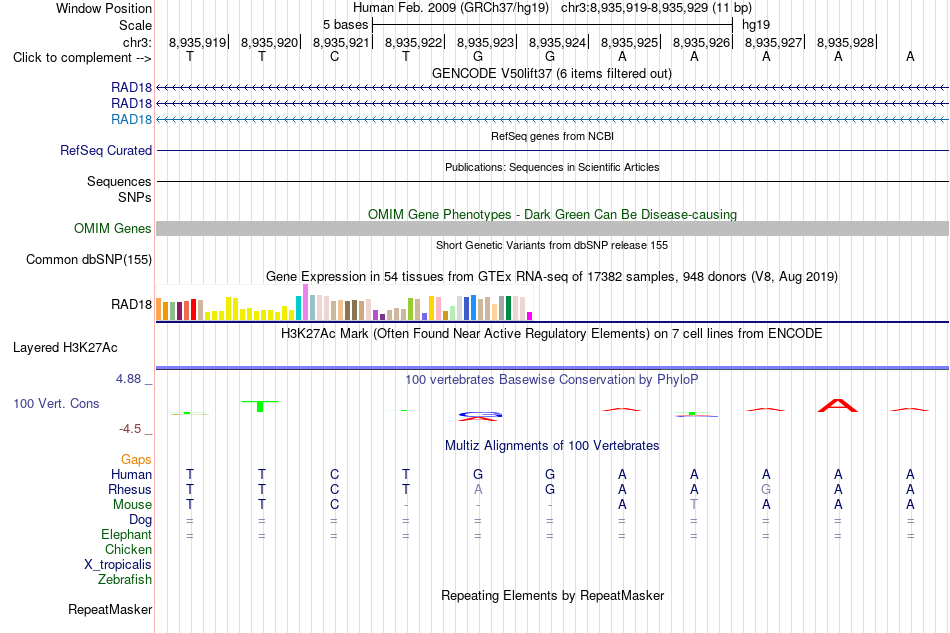Click "chr3:8,935,919-8,935,929 (11 bp)" position text
This screenshot has width=950, height=633.
(657, 8)
